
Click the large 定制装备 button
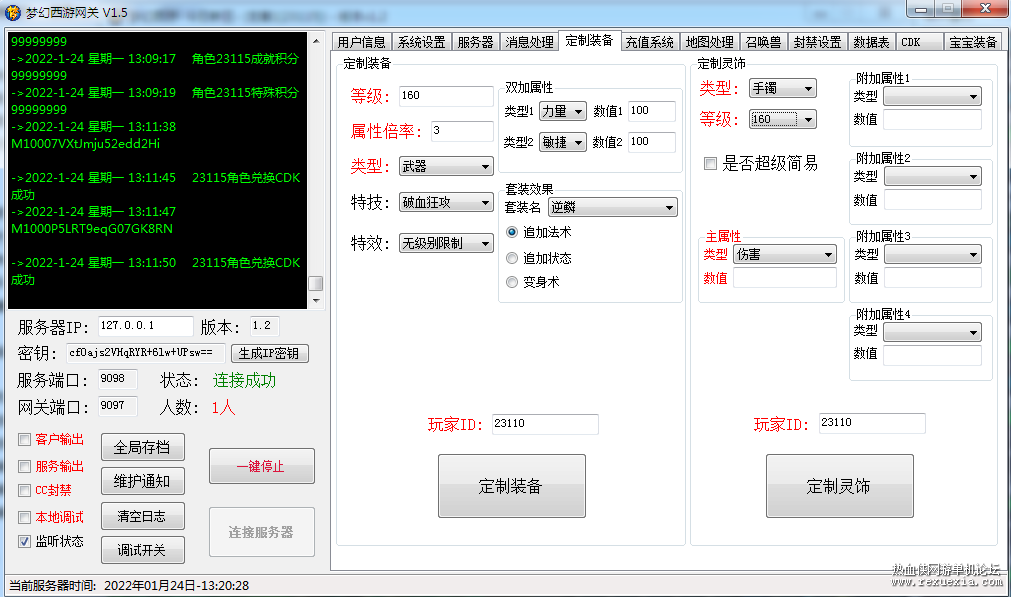[512, 486]
